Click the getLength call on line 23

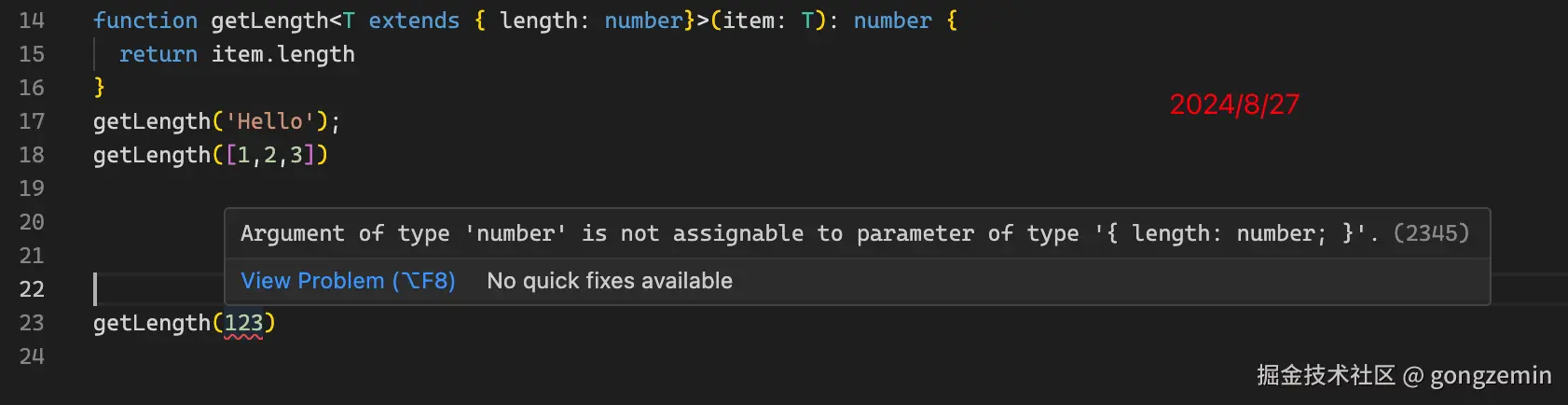click(x=152, y=323)
